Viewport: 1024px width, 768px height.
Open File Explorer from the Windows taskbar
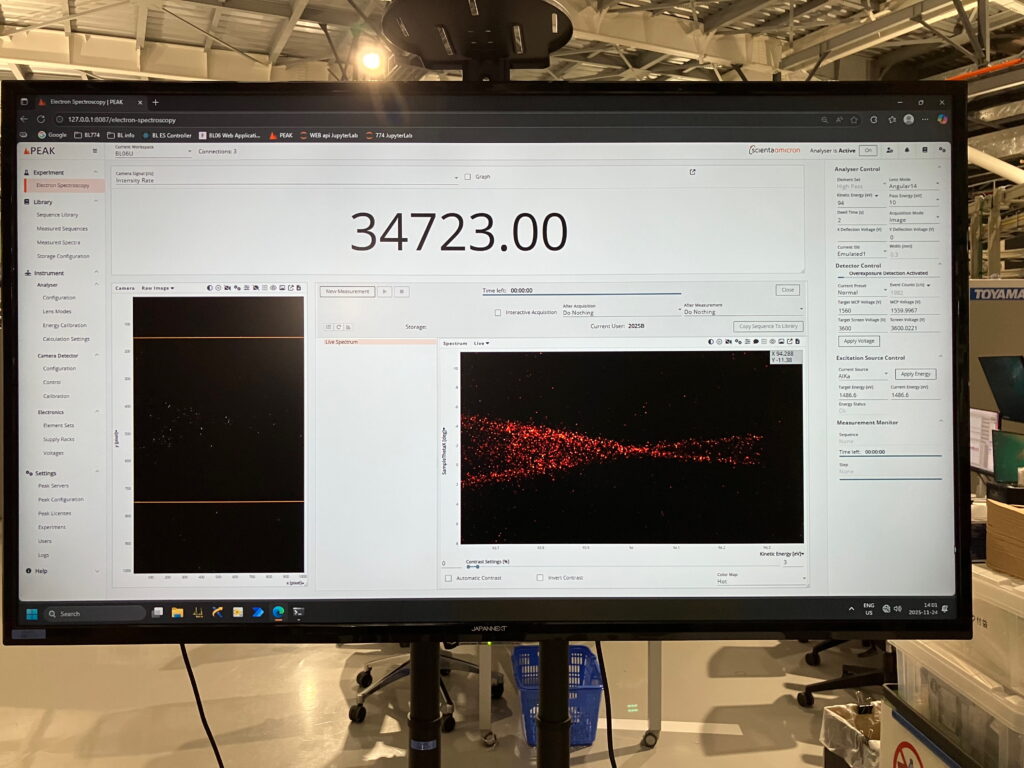pyautogui.click(x=177, y=612)
